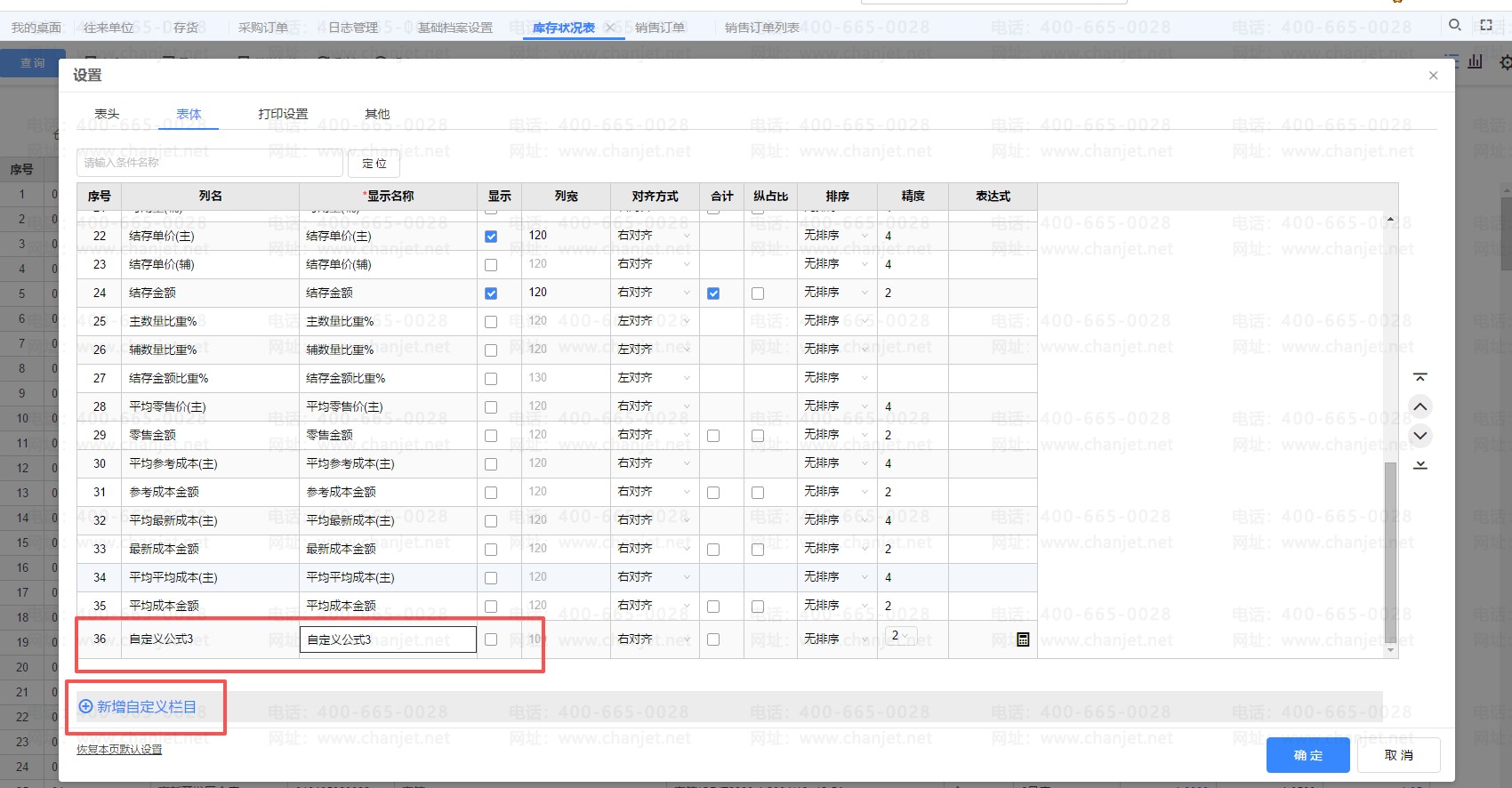Switch to the 表体 tab

189,114
